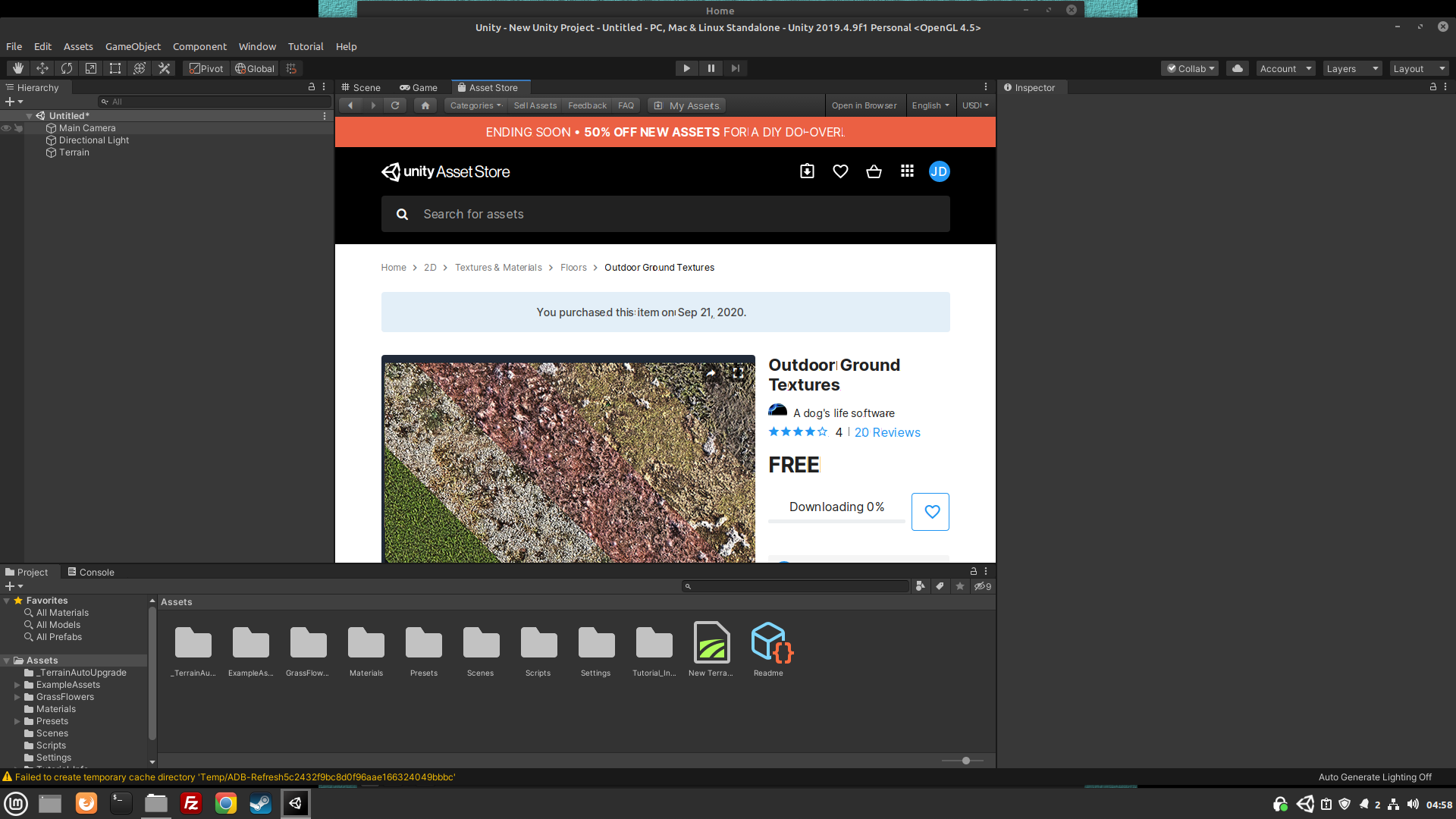
Task: Open the cloud services icon
Action: pyautogui.click(x=1238, y=68)
